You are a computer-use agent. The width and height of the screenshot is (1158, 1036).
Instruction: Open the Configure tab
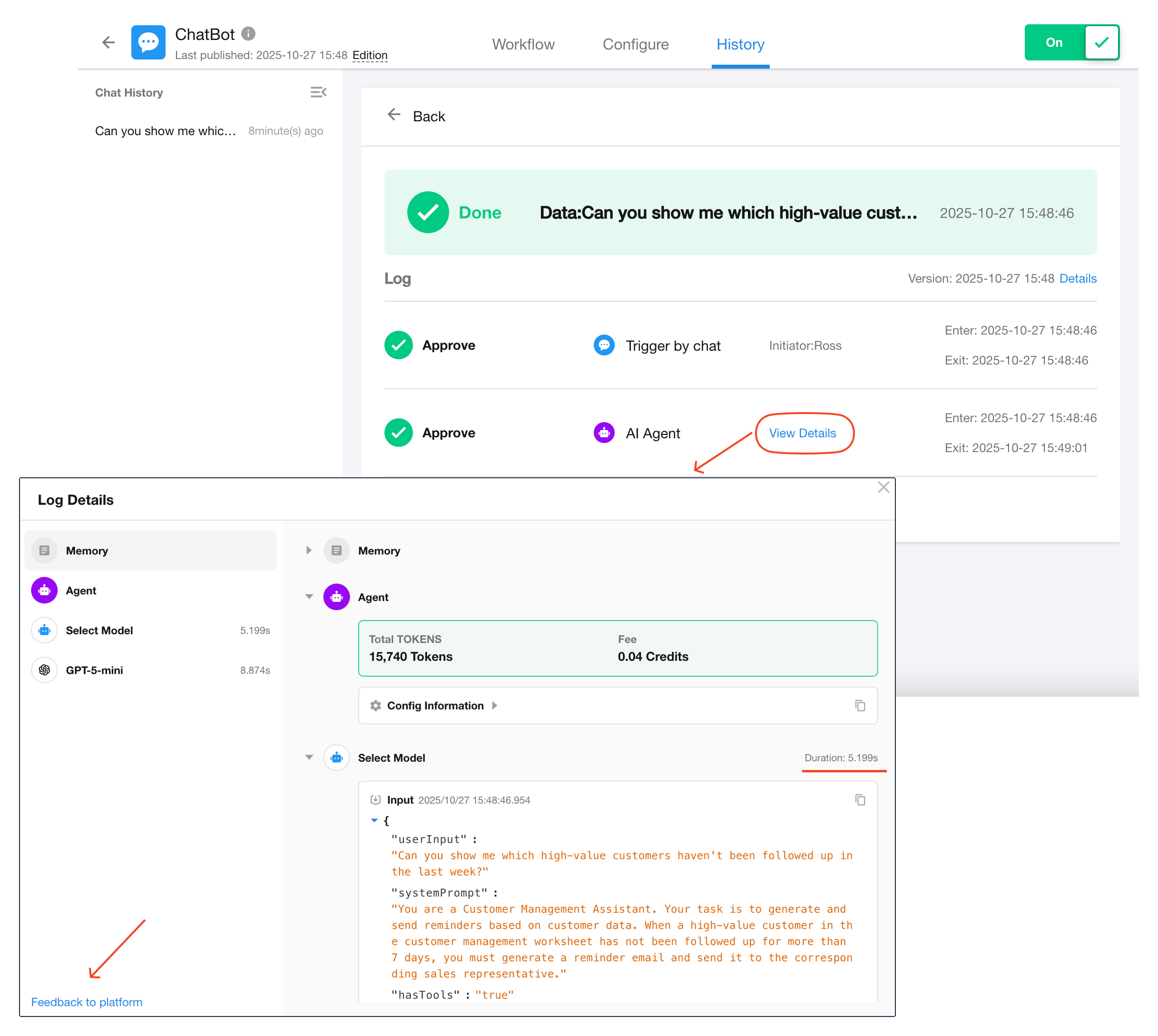click(x=635, y=44)
